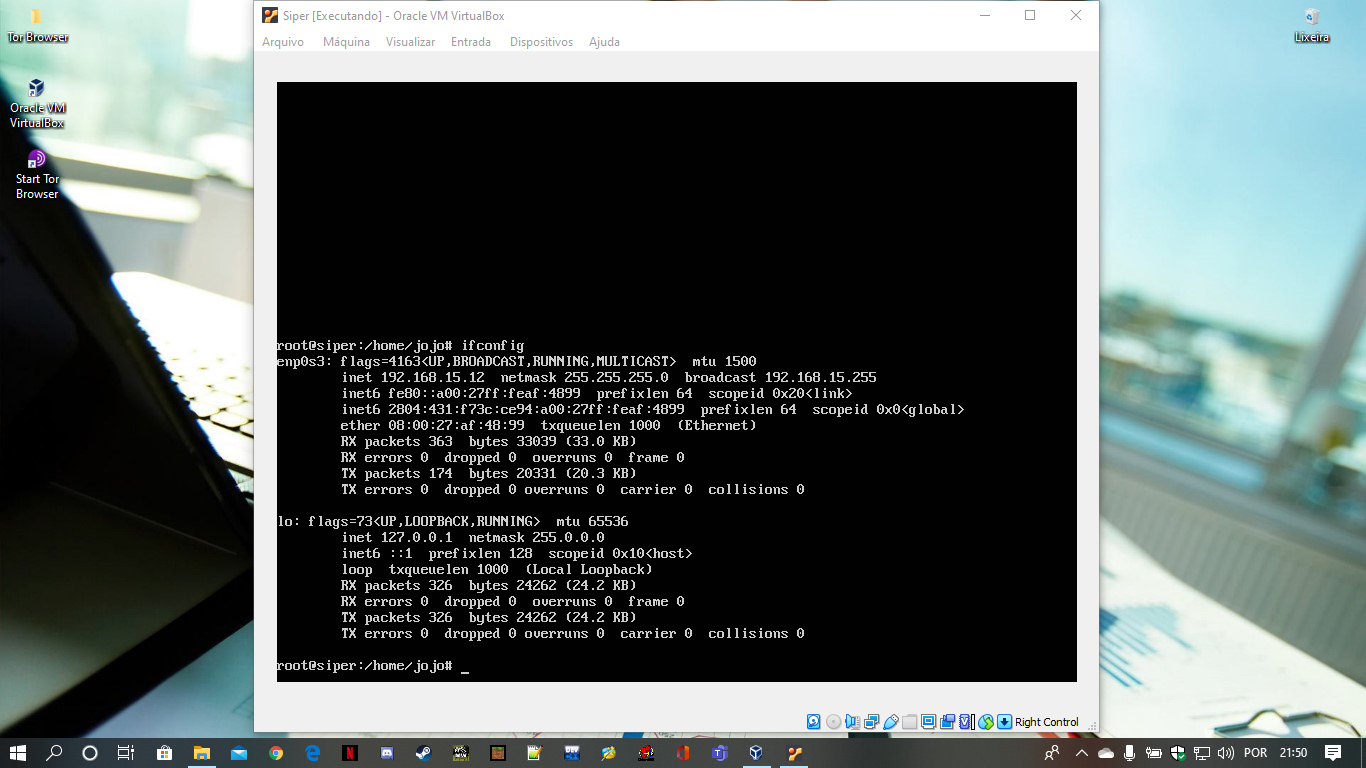Click the shared folders indicator icon
The image size is (1366, 768).
point(909,722)
